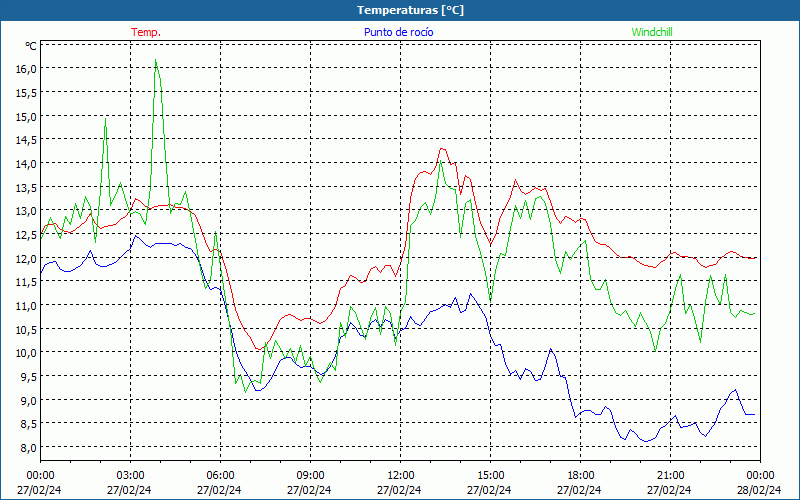Click the 9,5 value on the y-axis
800x500 pixels.
(x=29, y=377)
